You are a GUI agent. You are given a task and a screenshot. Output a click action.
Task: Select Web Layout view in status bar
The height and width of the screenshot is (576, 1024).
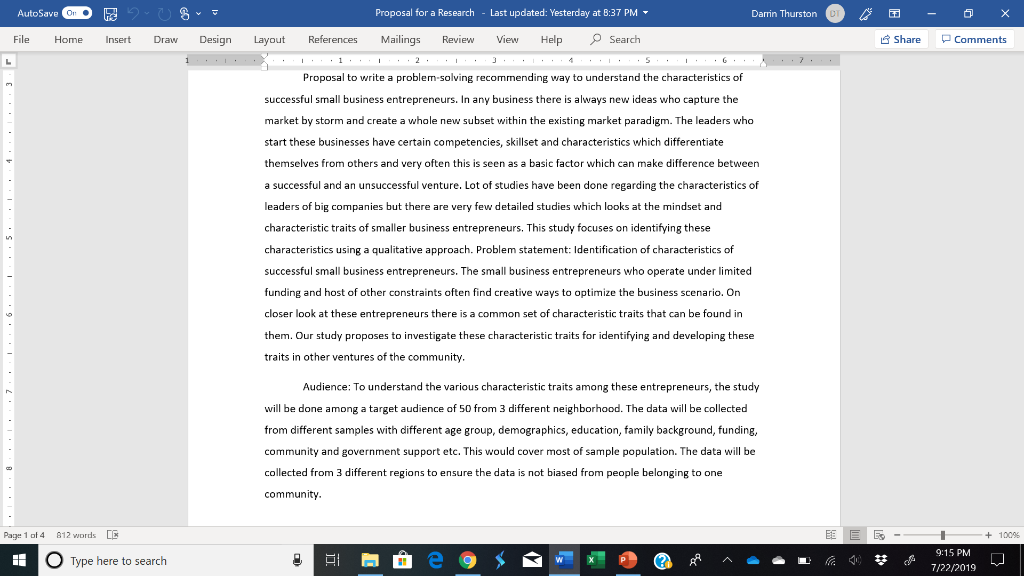coord(877,533)
